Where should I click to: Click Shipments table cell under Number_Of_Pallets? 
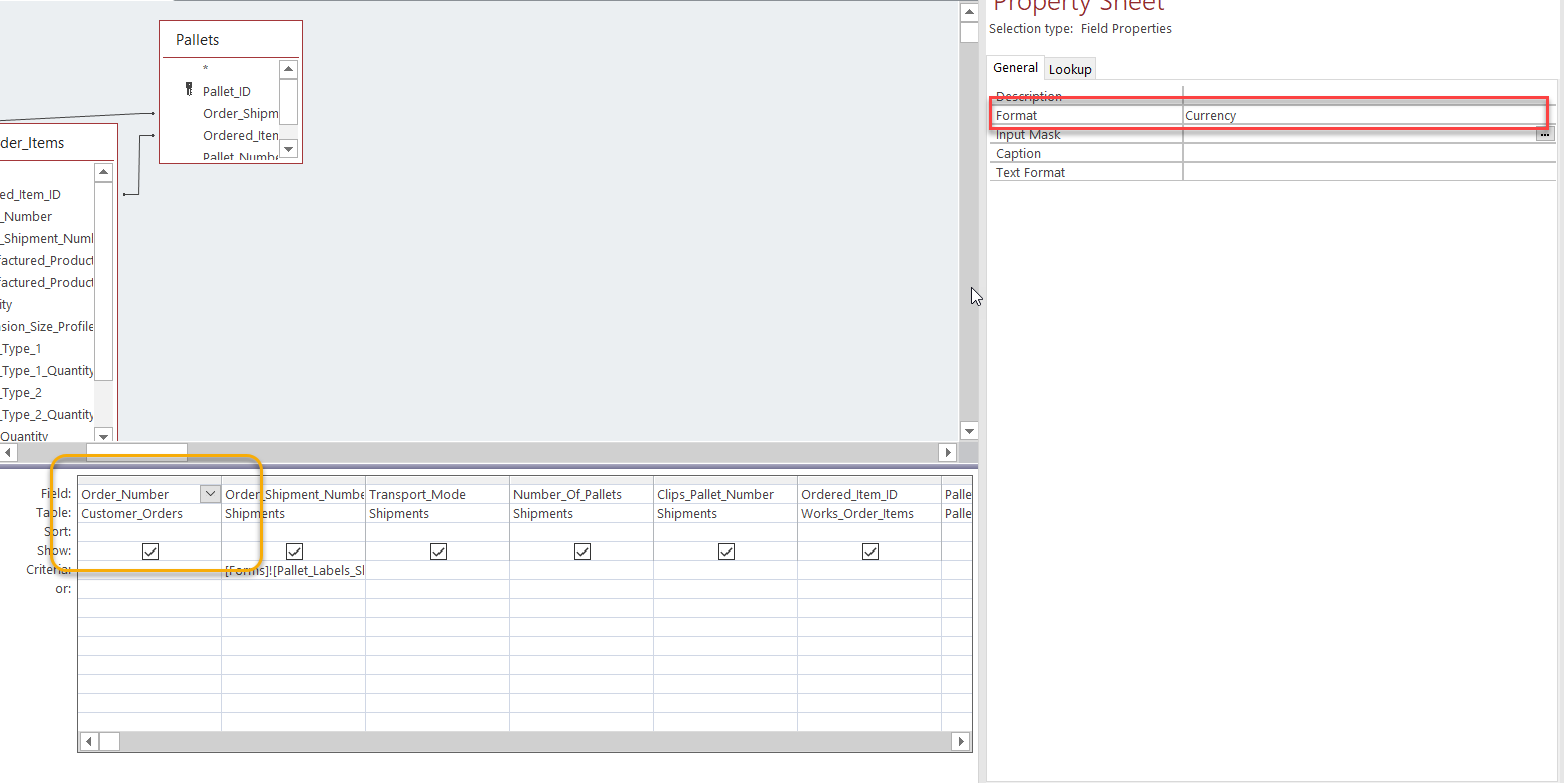coord(582,513)
